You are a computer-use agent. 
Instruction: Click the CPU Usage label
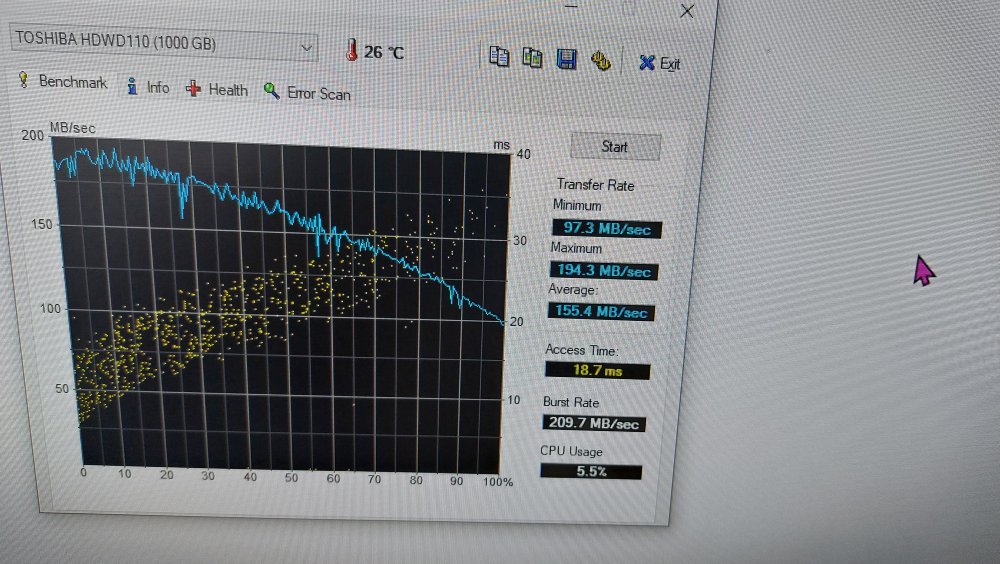[571, 451]
